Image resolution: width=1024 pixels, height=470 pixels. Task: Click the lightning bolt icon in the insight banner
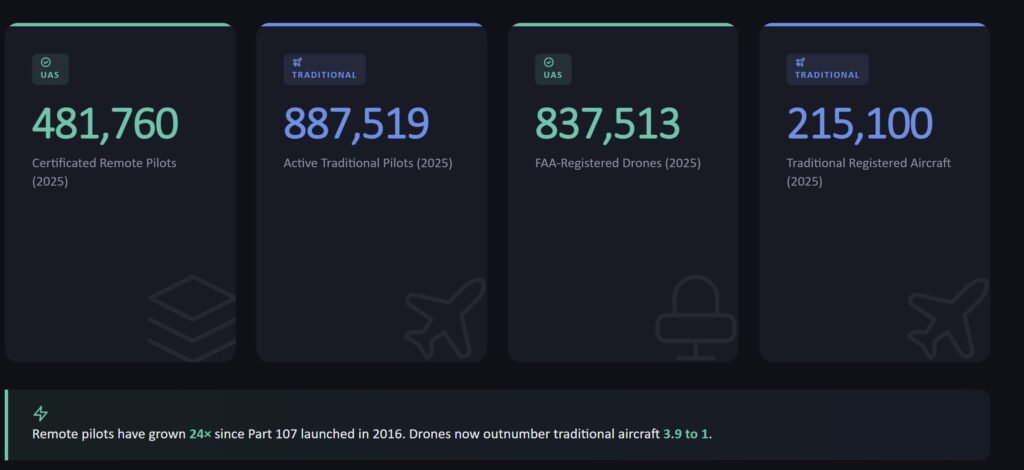click(x=40, y=413)
